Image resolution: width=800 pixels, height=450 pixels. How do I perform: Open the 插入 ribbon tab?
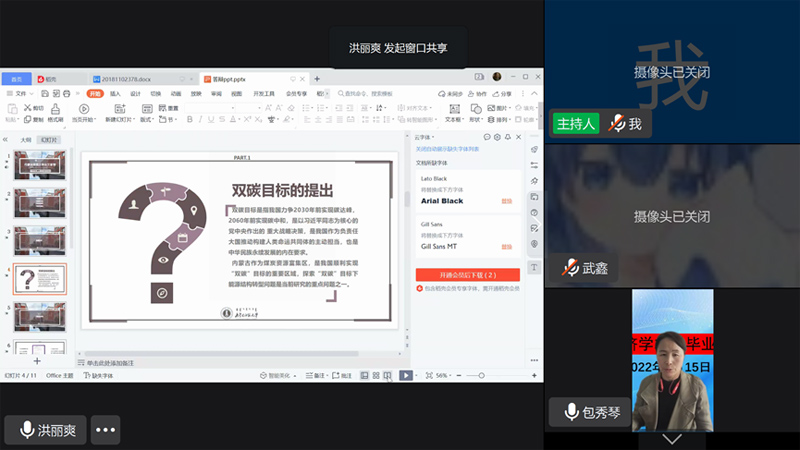coord(115,93)
